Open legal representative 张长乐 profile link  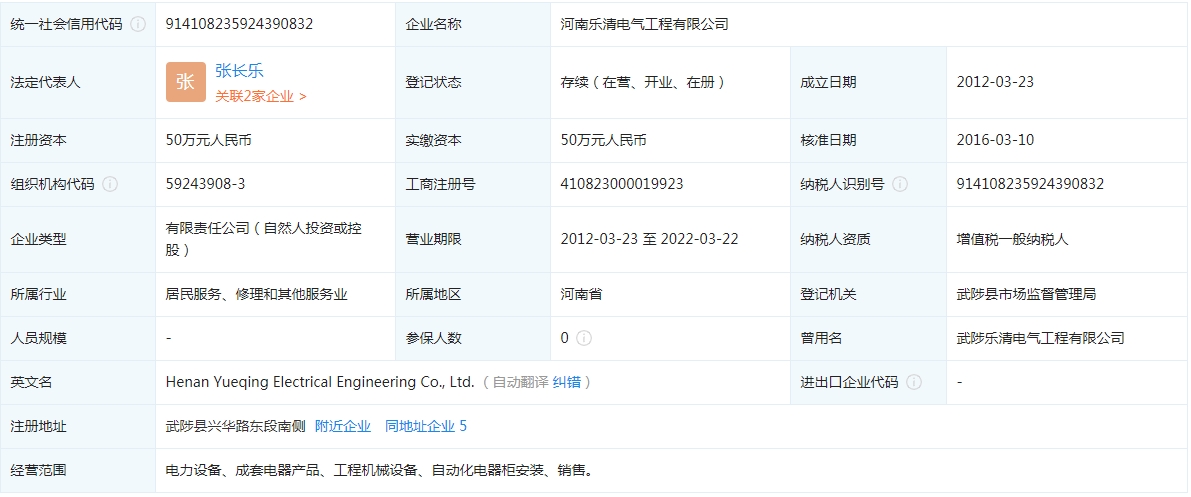[240, 71]
